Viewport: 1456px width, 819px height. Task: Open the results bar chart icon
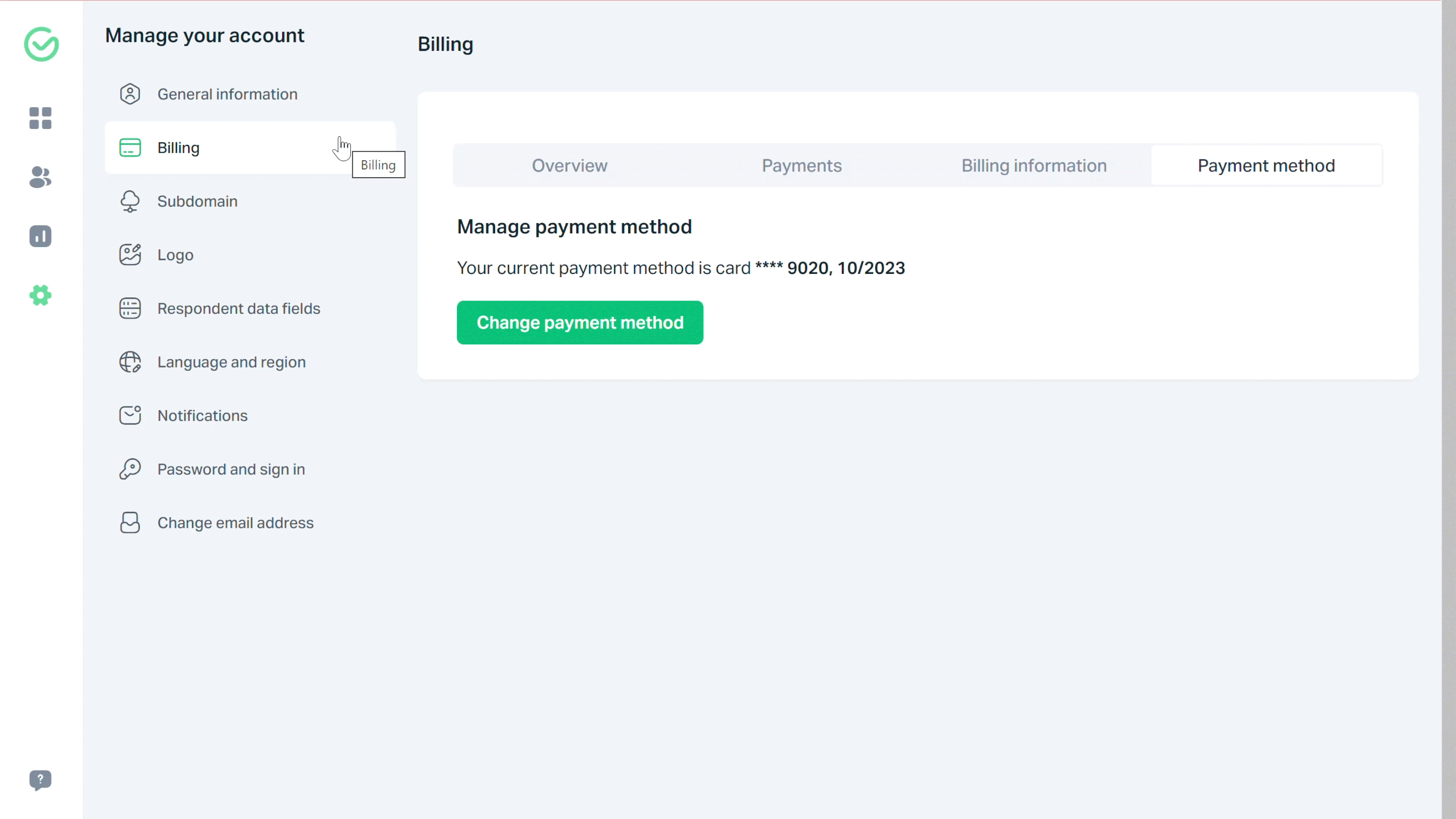point(40,236)
